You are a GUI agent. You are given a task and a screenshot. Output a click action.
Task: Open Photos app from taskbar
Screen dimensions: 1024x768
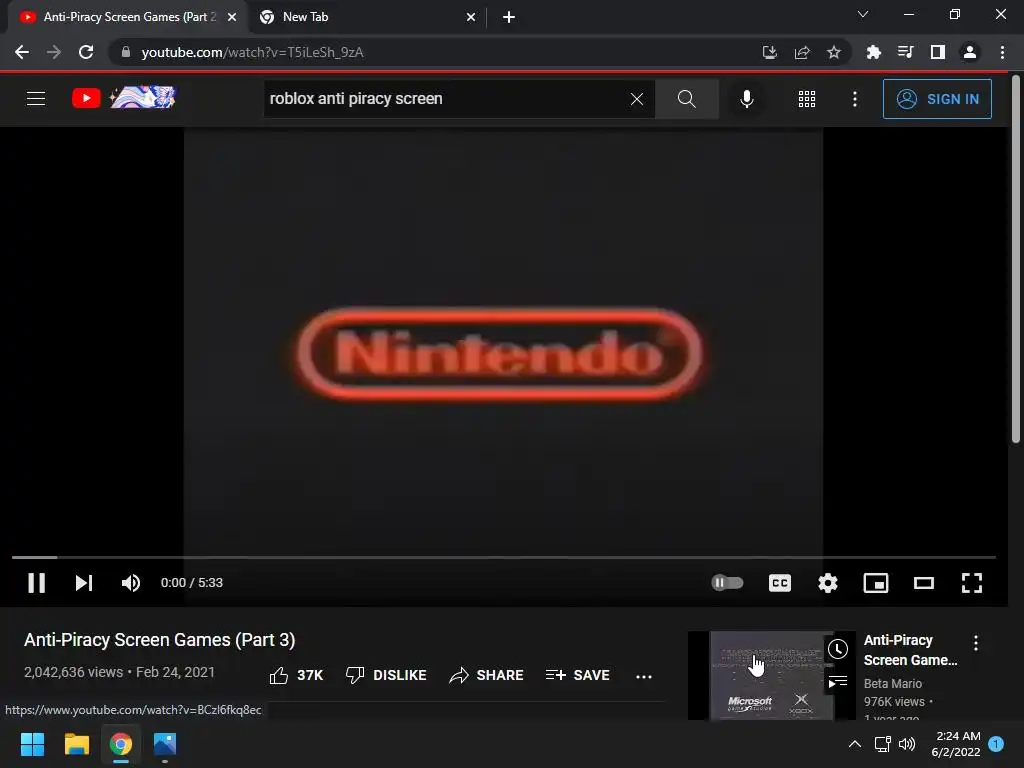[165, 744]
